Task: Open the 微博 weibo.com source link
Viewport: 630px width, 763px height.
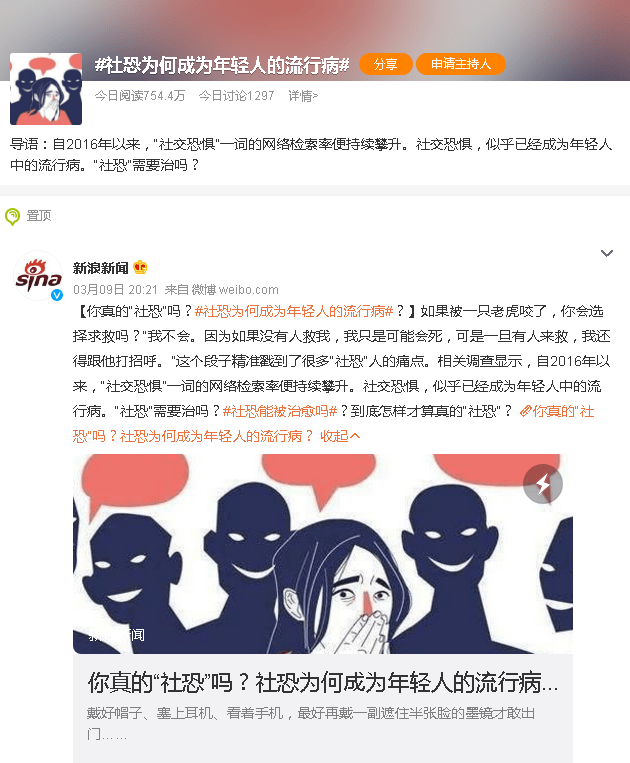Action: pos(235,290)
